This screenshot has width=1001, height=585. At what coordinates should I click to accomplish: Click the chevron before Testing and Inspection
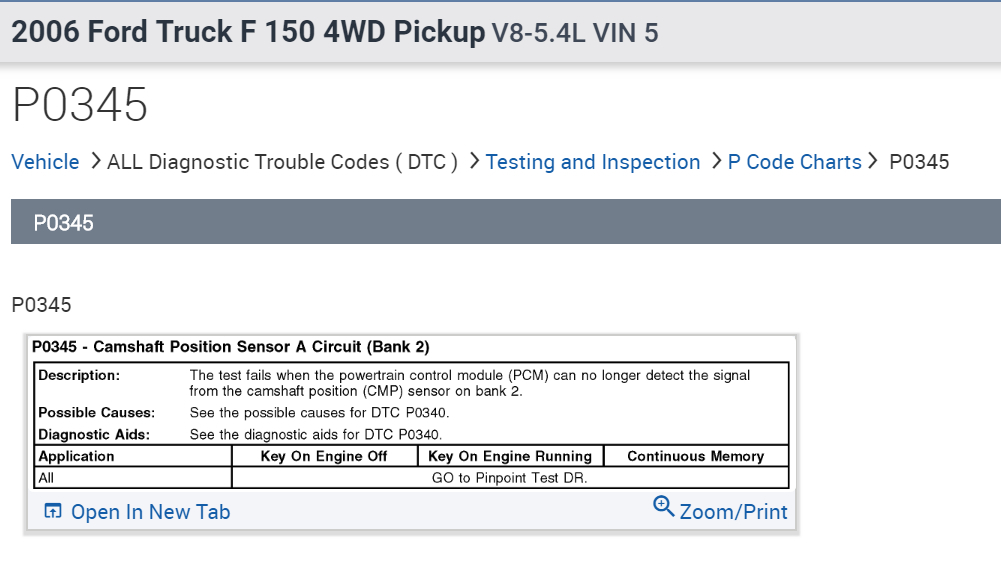point(473,161)
